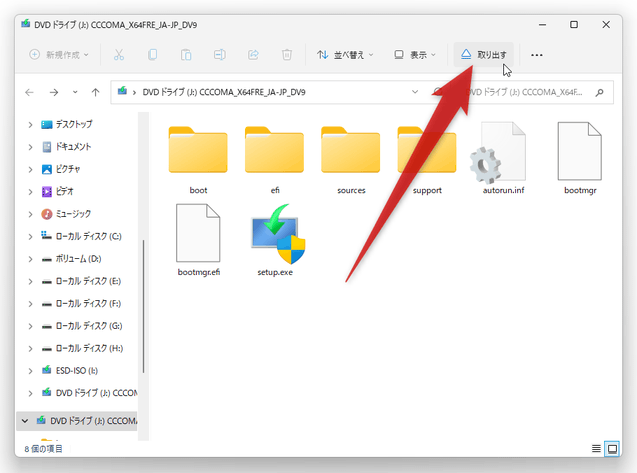Image resolution: width=637 pixels, height=473 pixels.
Task: Expand the ドキュメント tree node
Action: point(30,147)
